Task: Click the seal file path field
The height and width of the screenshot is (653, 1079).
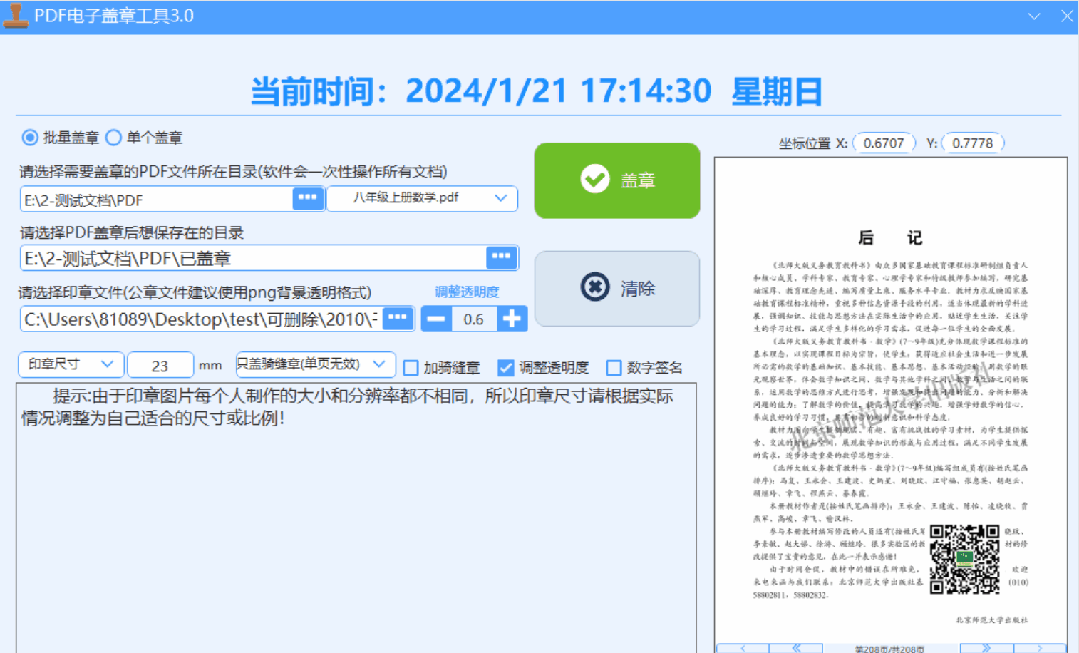Action: [x=202, y=319]
